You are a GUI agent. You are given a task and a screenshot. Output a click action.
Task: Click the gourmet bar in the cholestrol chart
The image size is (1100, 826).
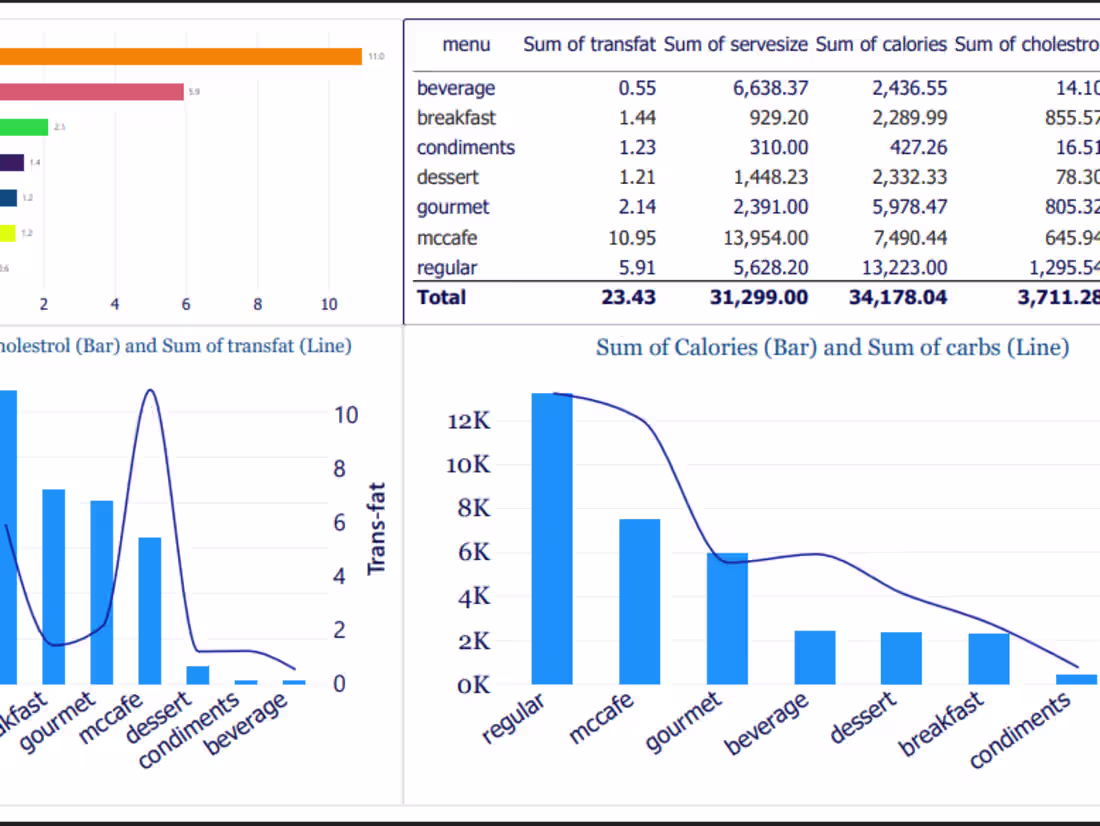coord(102,592)
